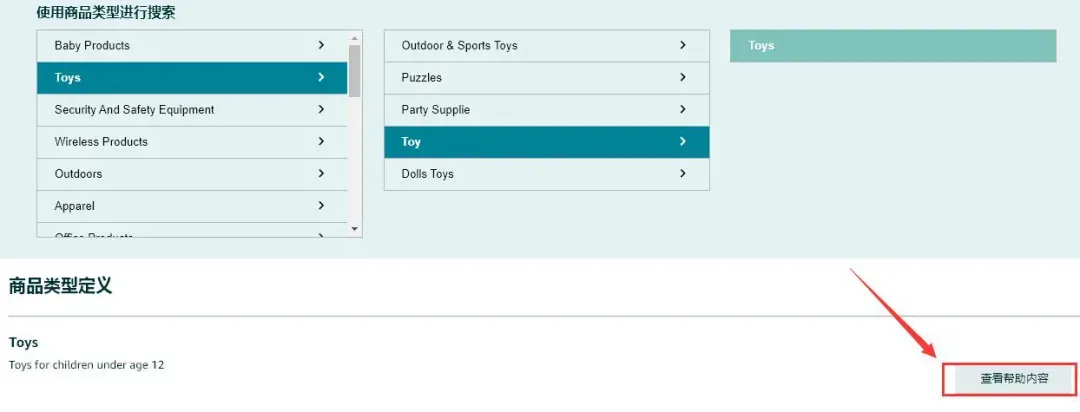
Task: Expand Apparel category chevron
Action: pos(321,205)
